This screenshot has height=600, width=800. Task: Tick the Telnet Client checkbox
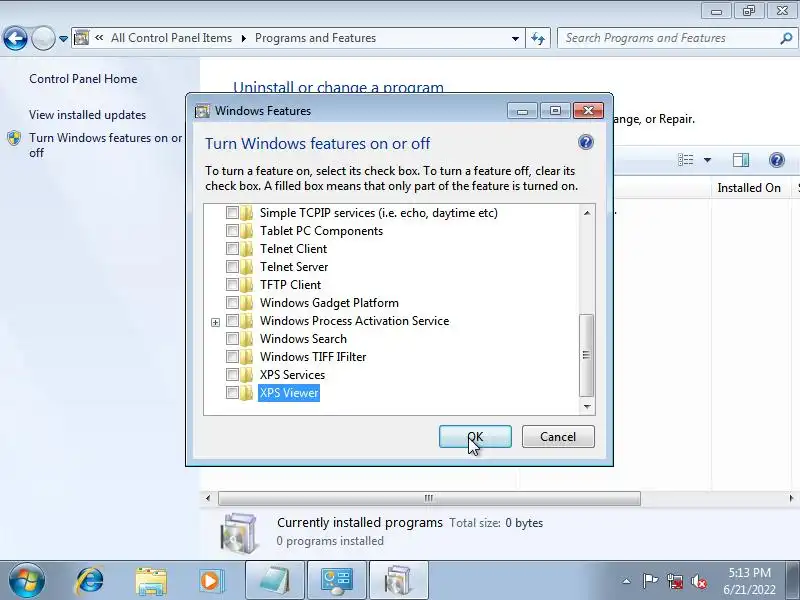click(232, 248)
